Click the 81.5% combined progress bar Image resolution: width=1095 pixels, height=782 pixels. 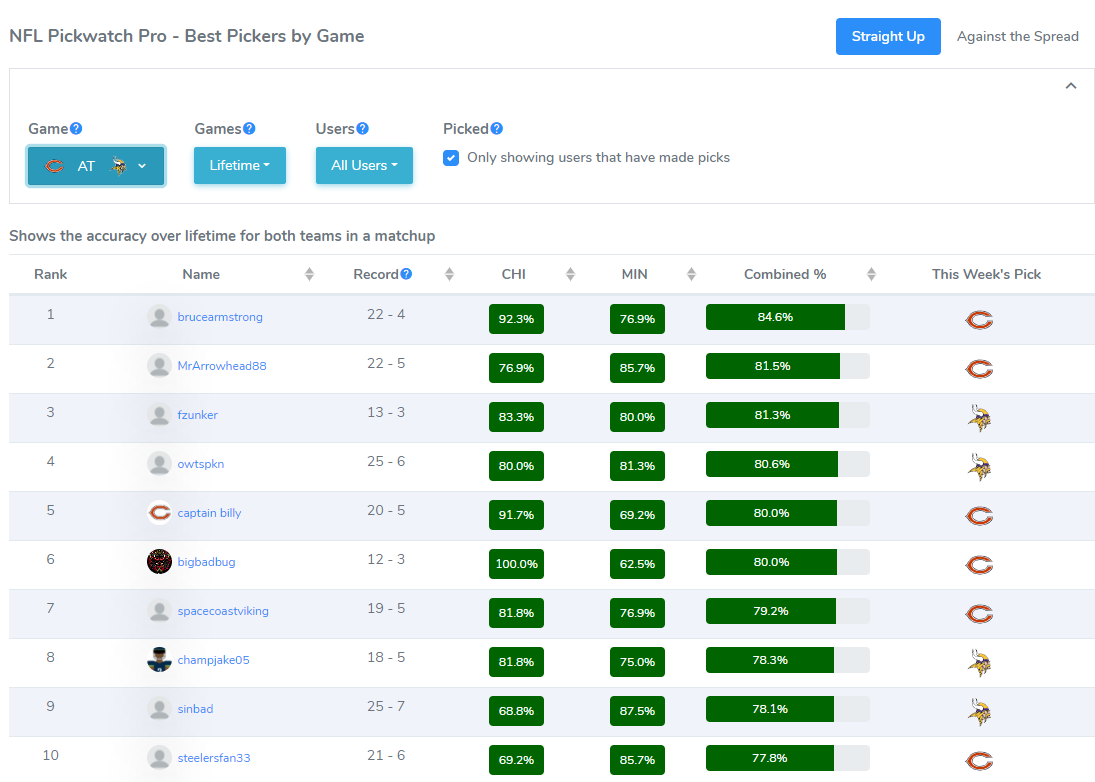[x=788, y=366]
